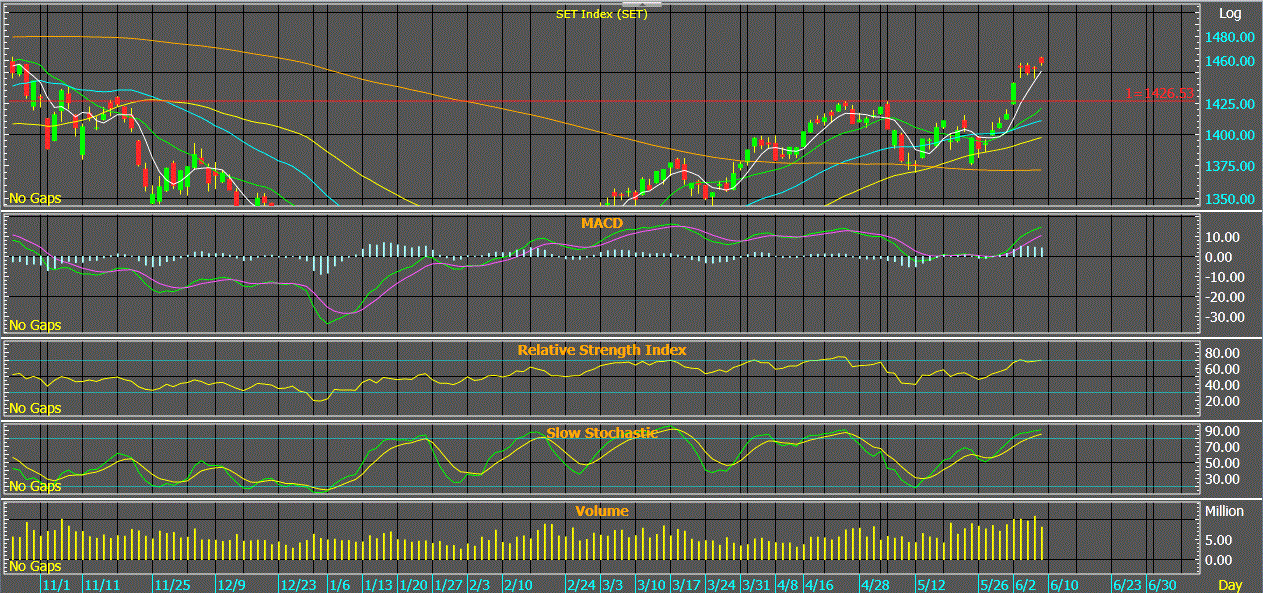Click No Gaps in the price panel
1263x593 pixels.
pyautogui.click(x=35, y=198)
